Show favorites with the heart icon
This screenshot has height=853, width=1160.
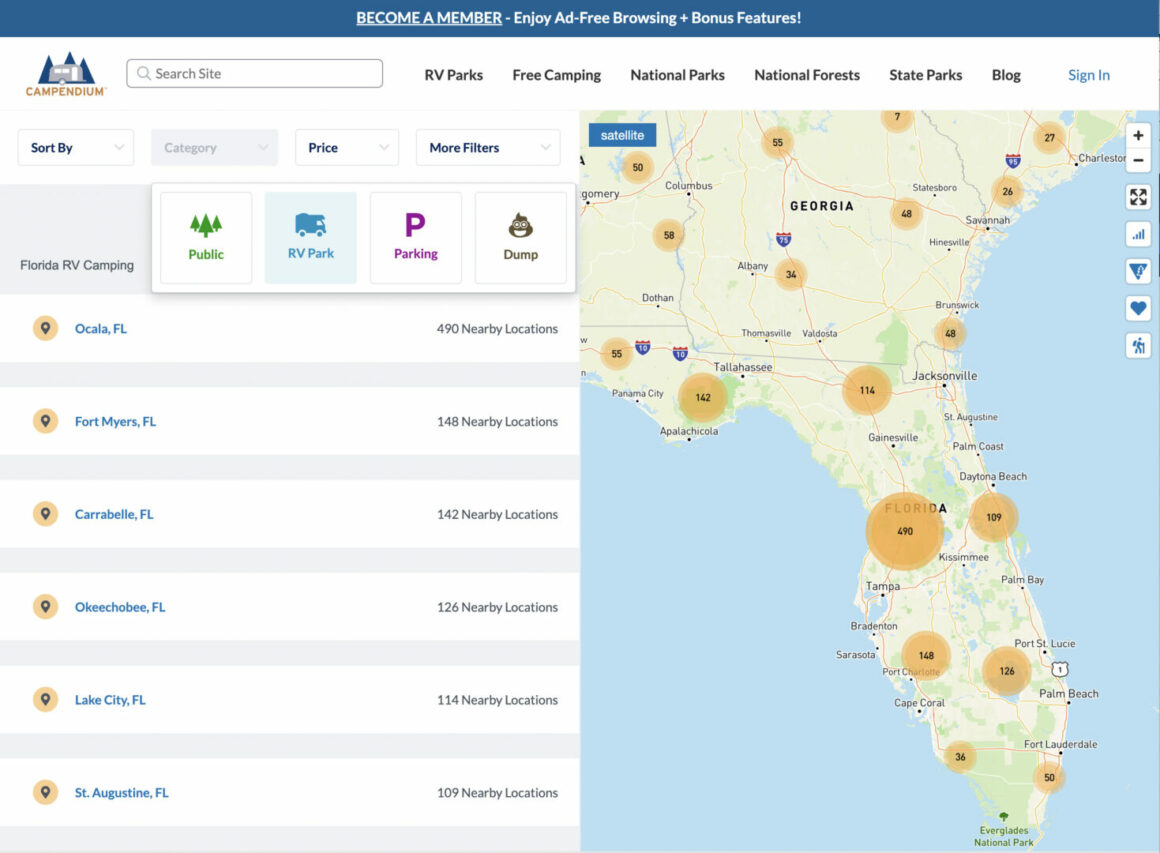tap(1138, 308)
